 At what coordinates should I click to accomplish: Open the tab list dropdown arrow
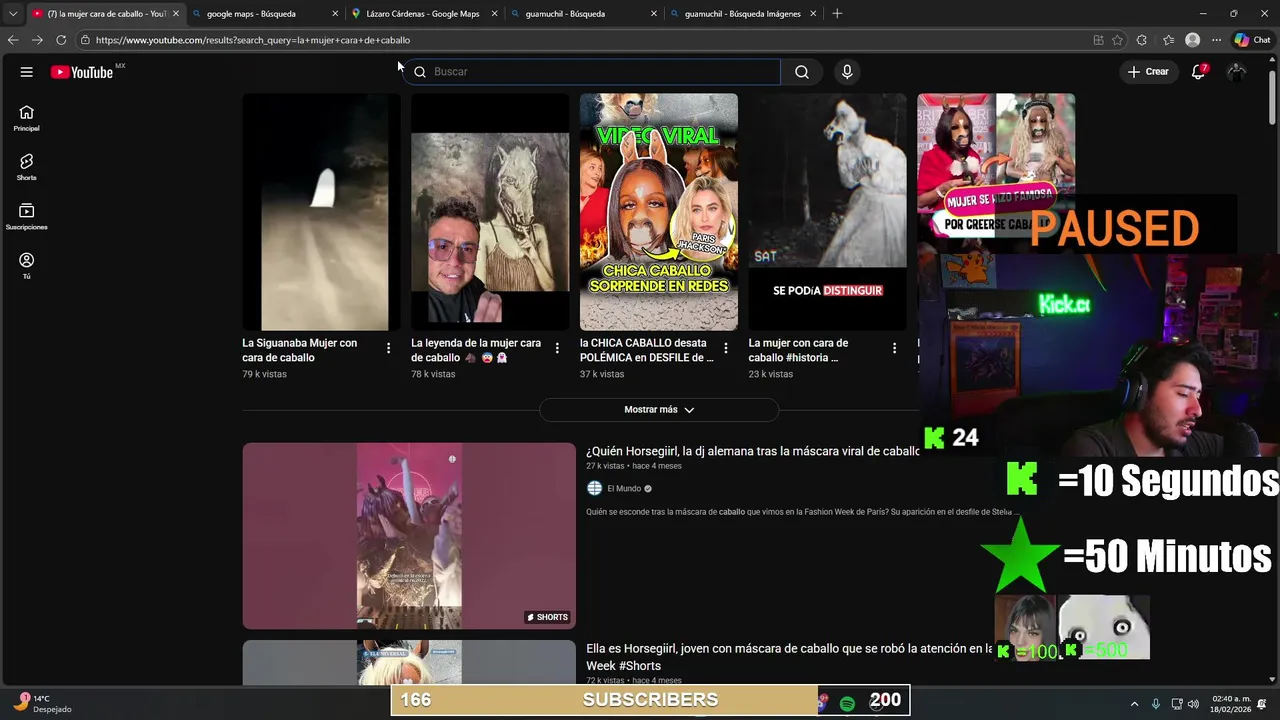pos(12,14)
